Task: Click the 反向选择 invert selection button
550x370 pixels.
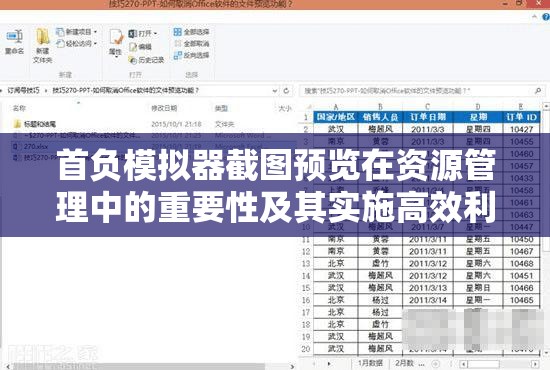Action: tap(192, 55)
